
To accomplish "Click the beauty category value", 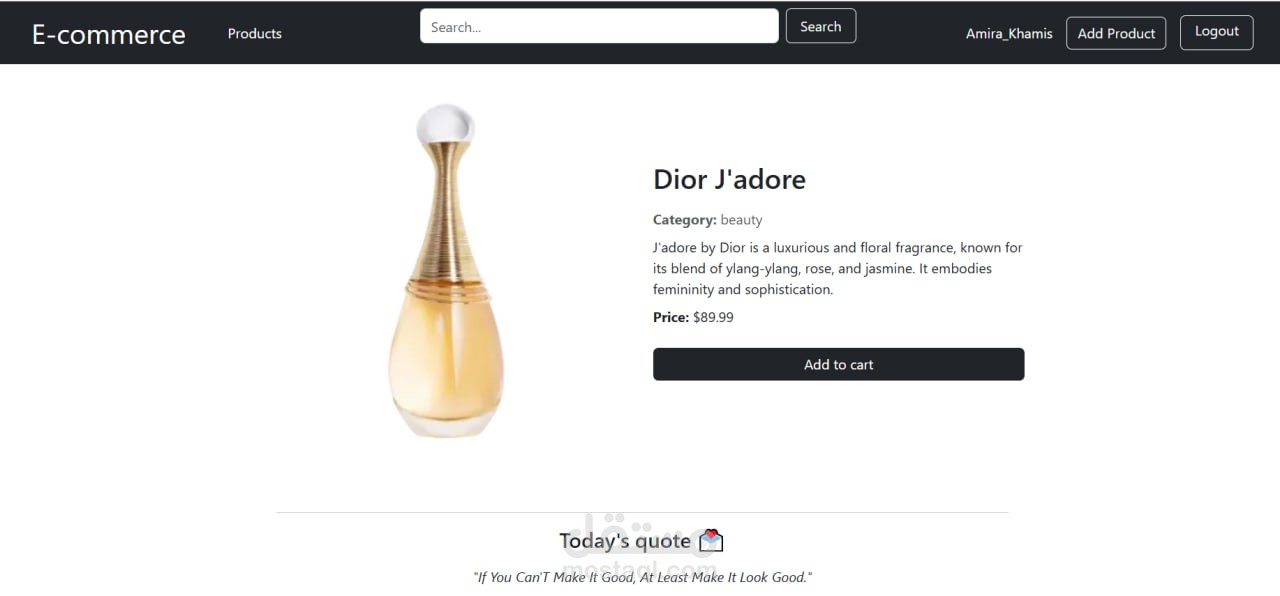I will point(741,220).
